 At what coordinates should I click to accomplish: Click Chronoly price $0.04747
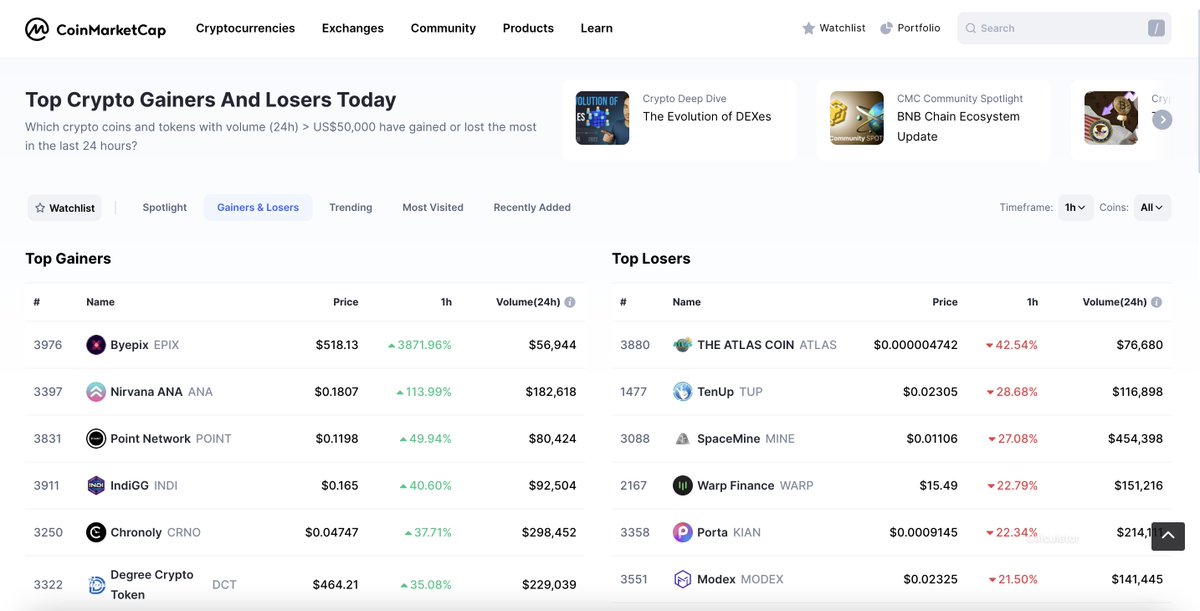coord(331,532)
